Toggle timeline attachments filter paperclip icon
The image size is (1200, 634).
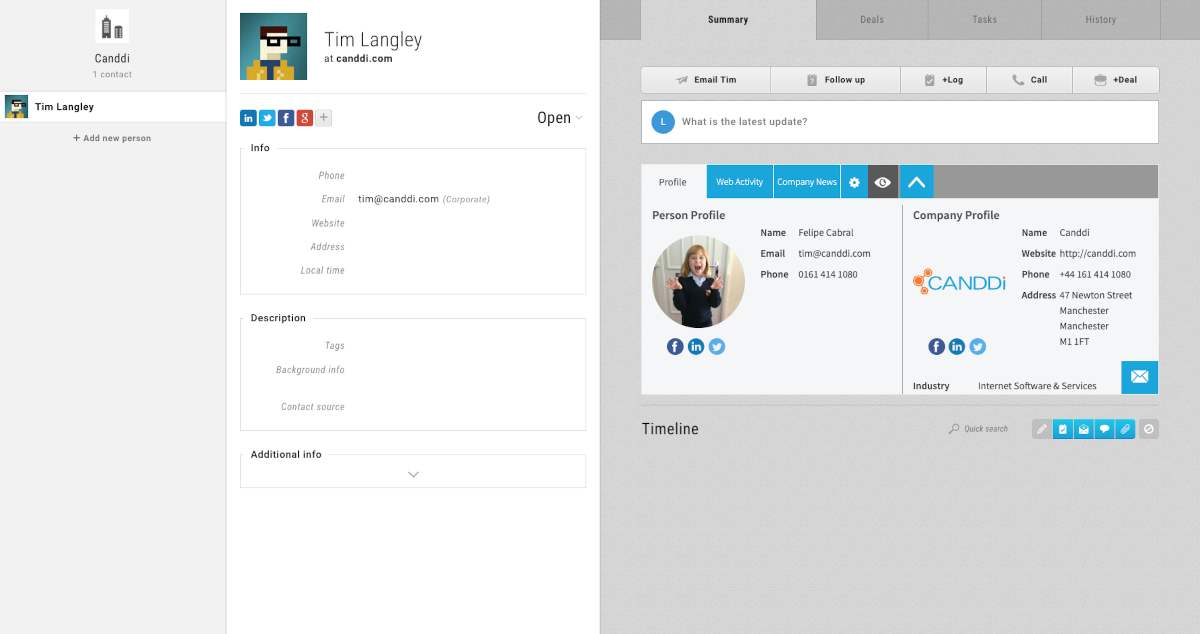click(x=1126, y=429)
